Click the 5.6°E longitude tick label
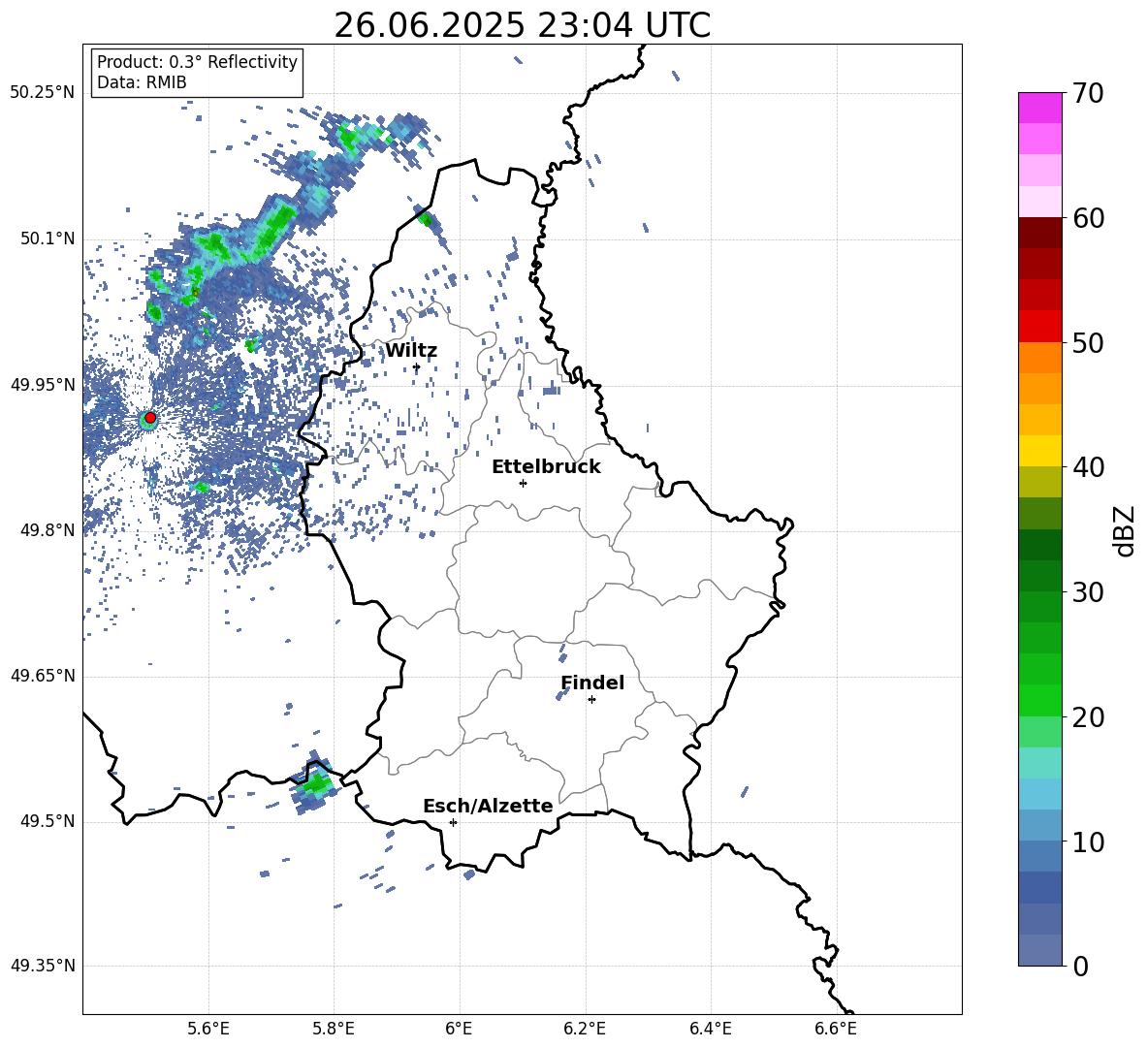Viewport: 1148px width, 1048px height. pos(208,1029)
